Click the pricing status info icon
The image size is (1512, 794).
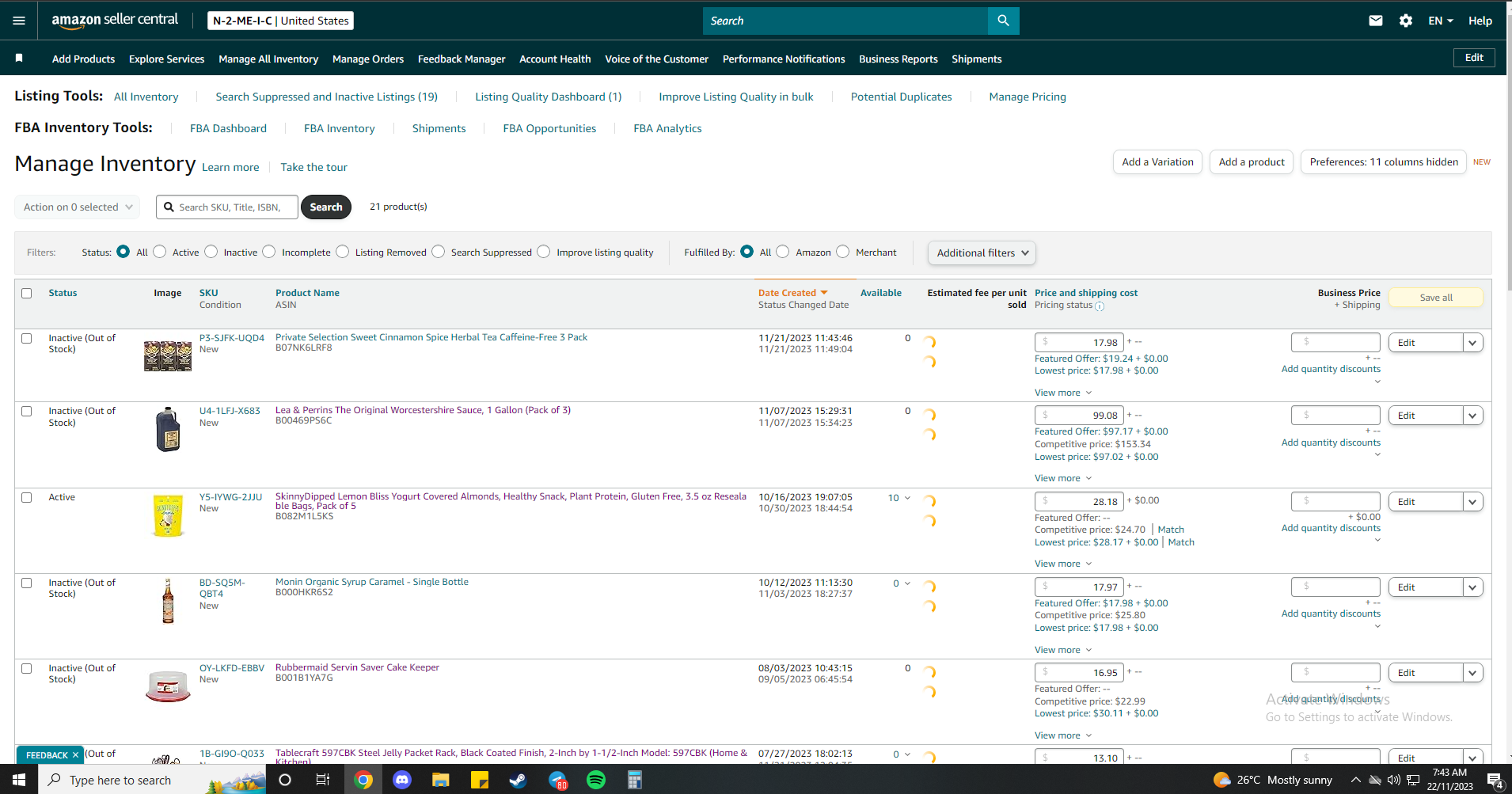coord(1100,306)
